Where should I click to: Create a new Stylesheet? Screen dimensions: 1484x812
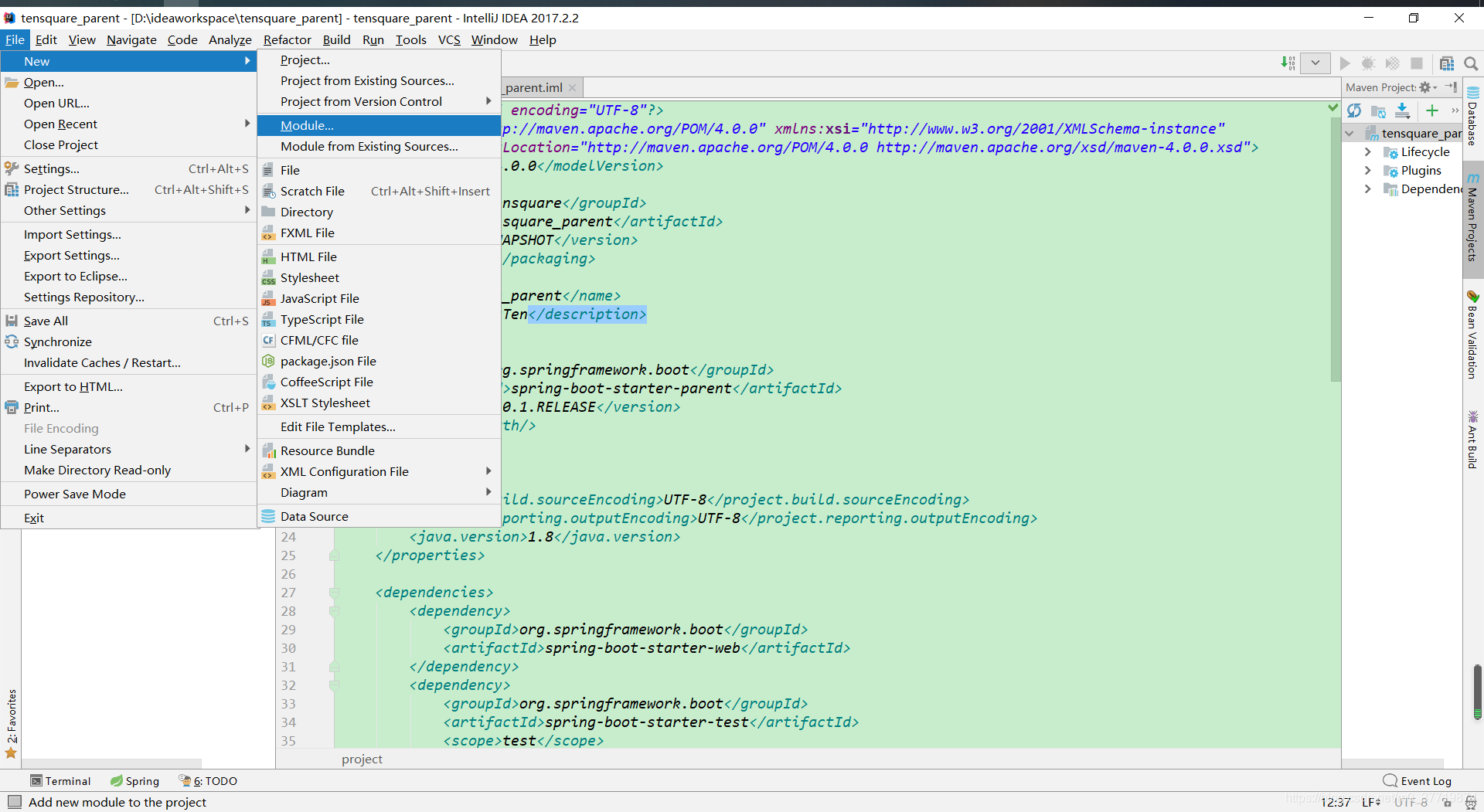(379, 278)
